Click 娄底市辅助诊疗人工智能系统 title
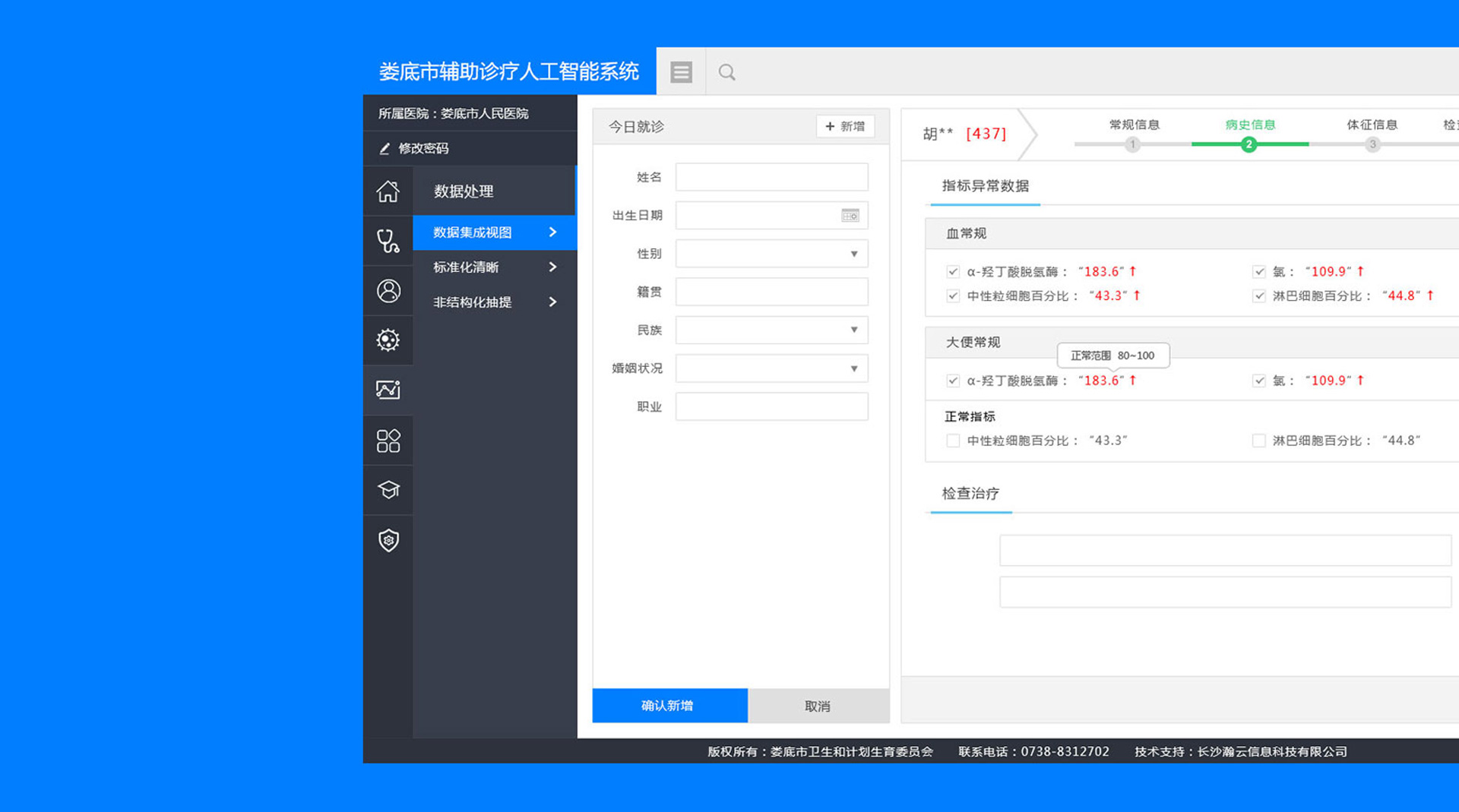The image size is (1459, 812). pos(509,71)
